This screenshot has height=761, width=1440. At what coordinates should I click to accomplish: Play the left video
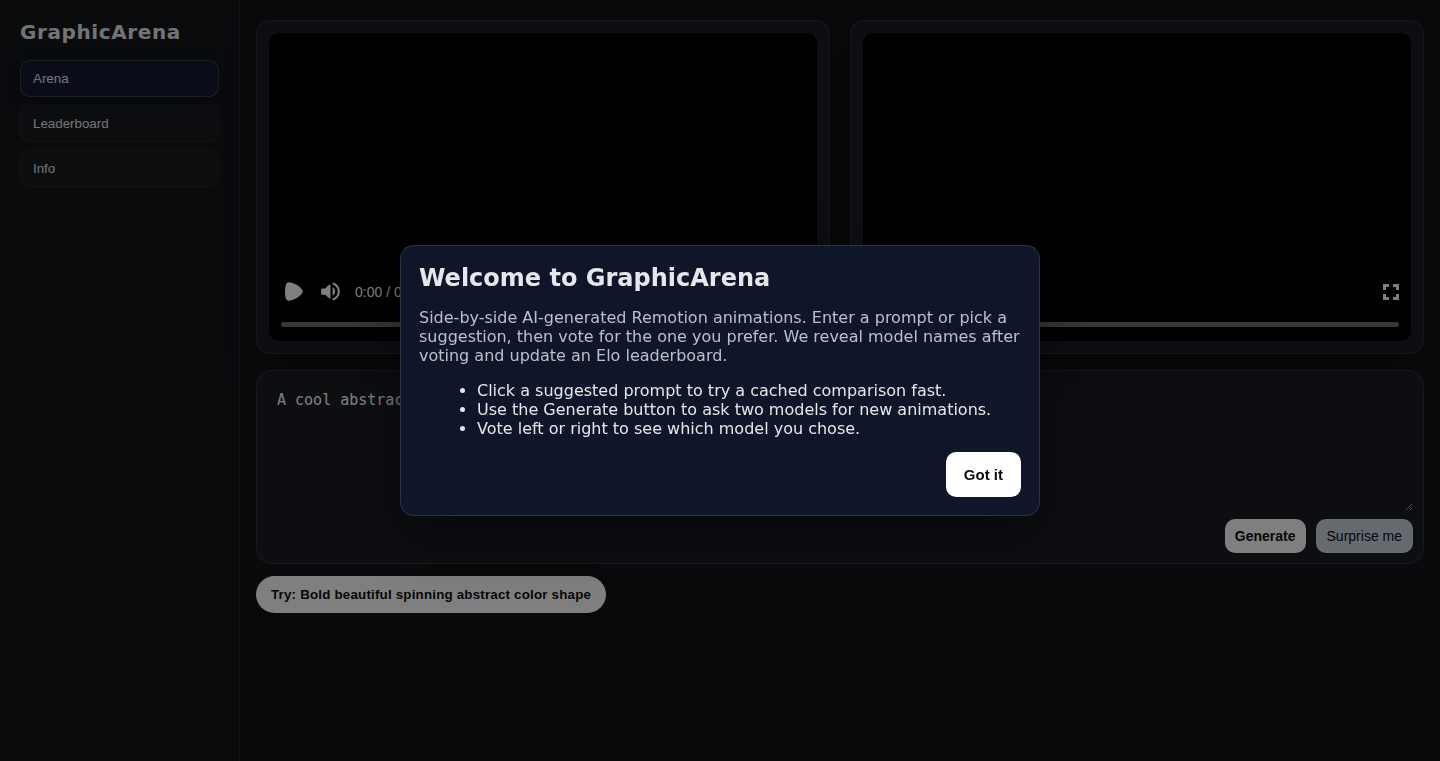coord(294,292)
